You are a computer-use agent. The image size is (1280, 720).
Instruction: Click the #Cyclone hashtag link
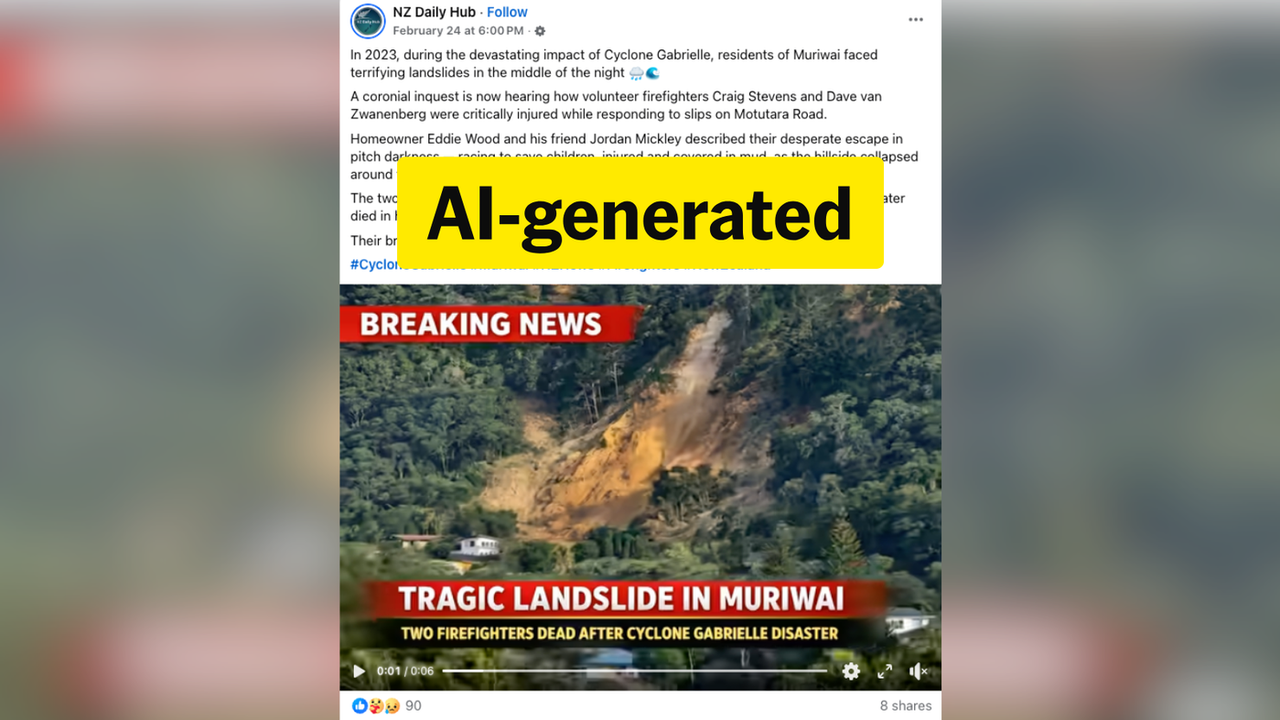[x=374, y=265]
